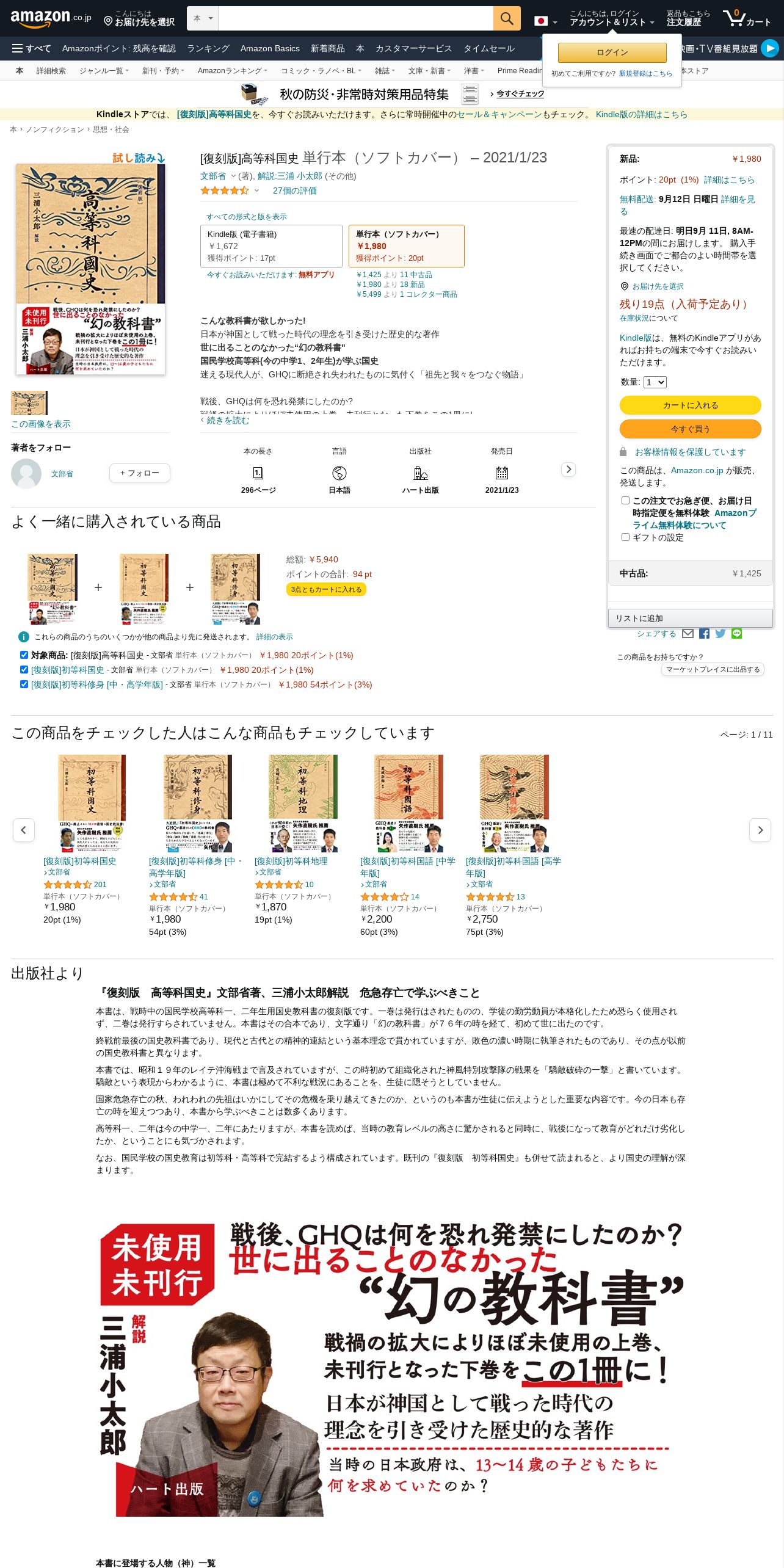784x1568 pixels.
Task: Uncheck the 対象商品 高等科国史 bundle checkbox
Action: pos(24,655)
